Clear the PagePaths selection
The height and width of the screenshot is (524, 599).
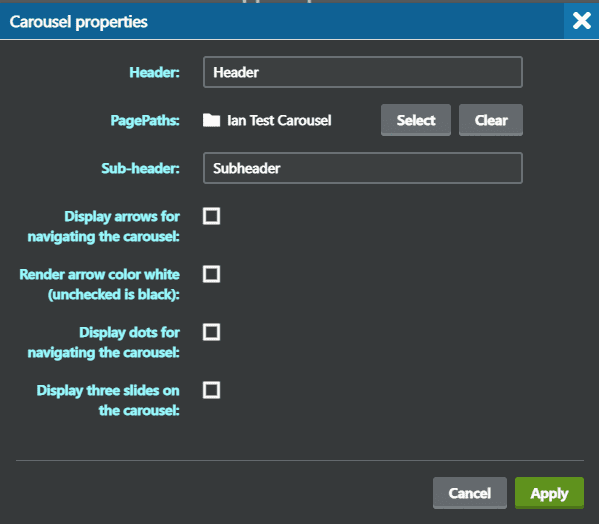491,120
